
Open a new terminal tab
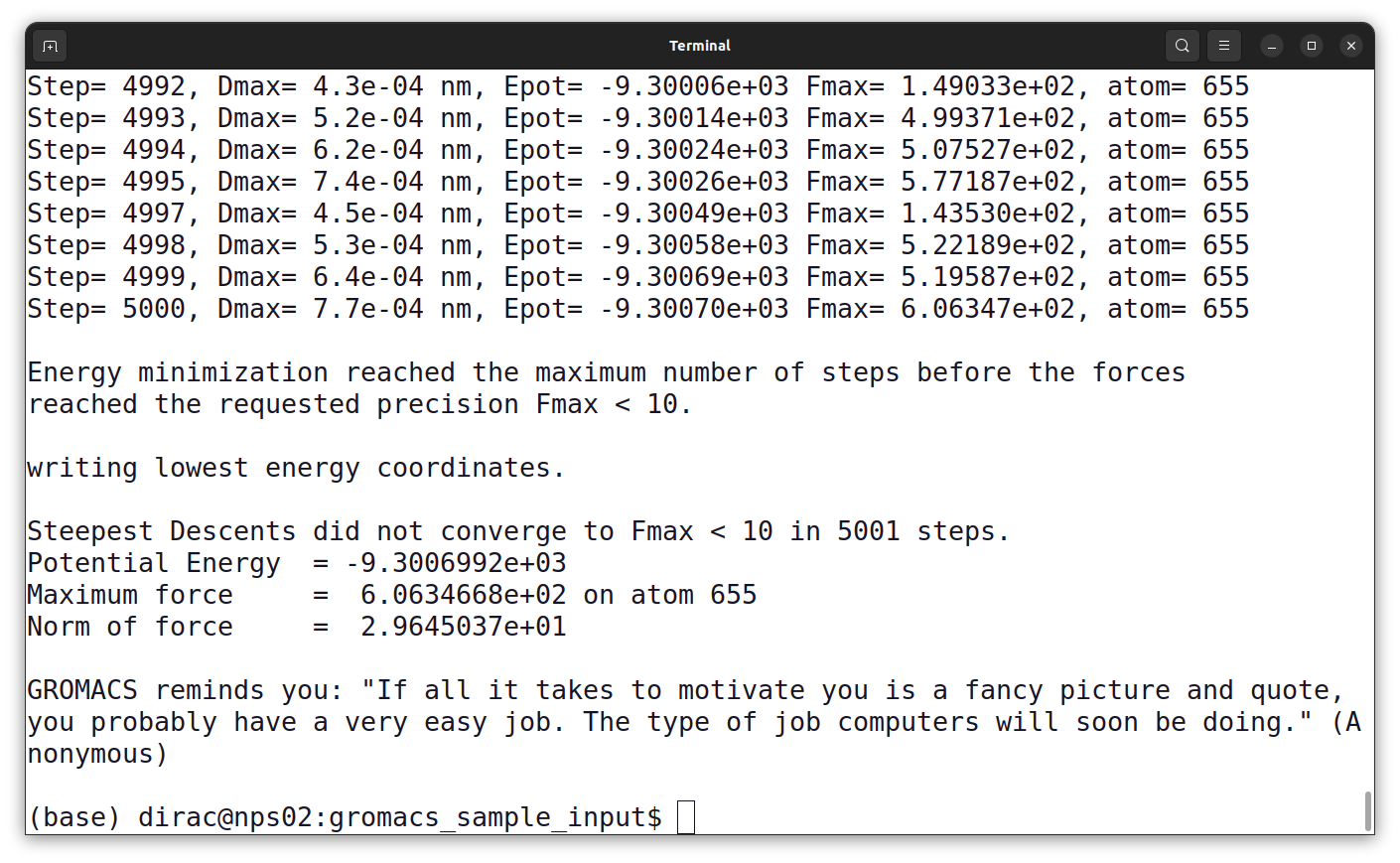[x=51, y=46]
